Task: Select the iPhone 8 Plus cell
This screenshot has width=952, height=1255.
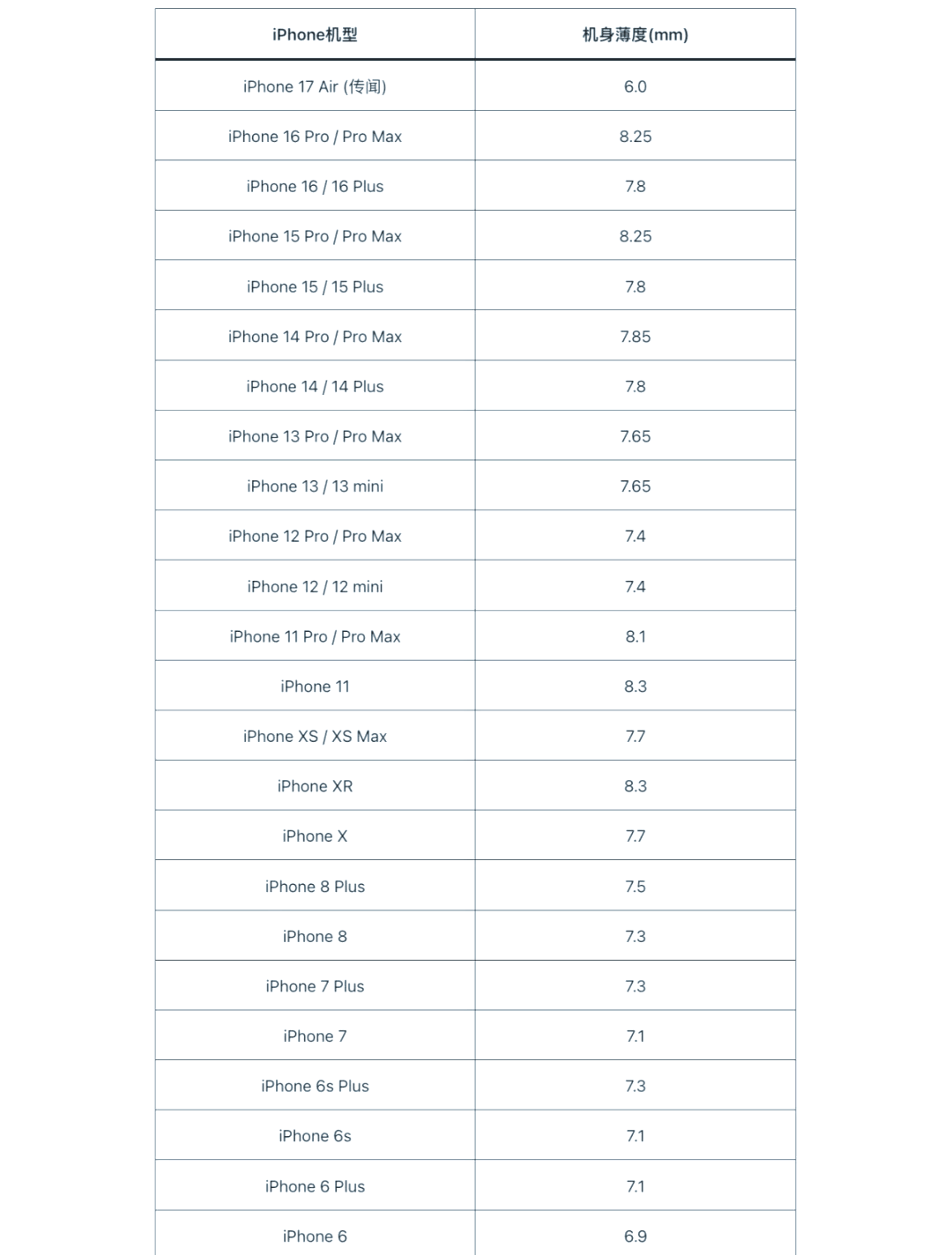Action: 315,887
